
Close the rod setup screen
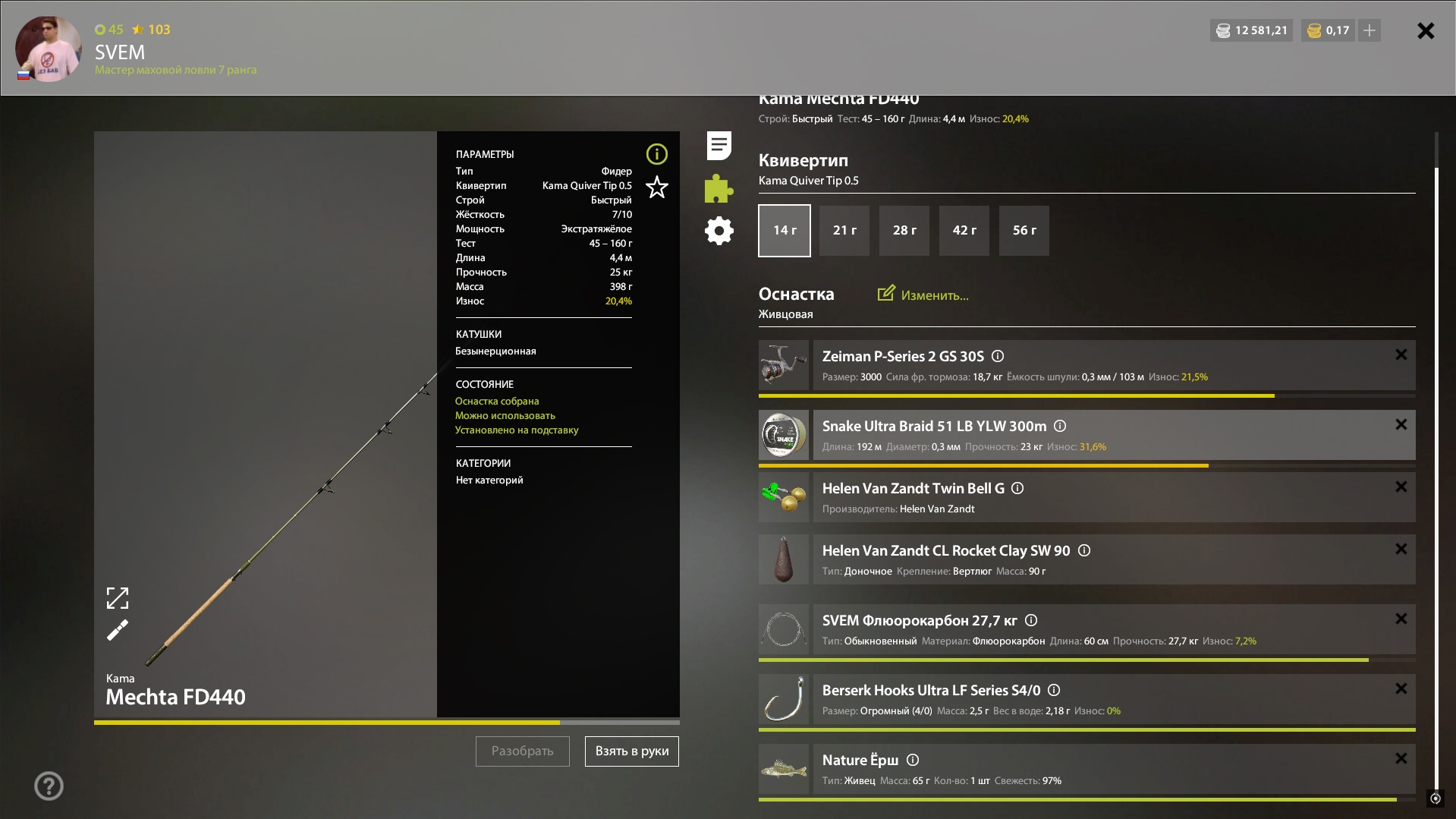(x=1426, y=30)
